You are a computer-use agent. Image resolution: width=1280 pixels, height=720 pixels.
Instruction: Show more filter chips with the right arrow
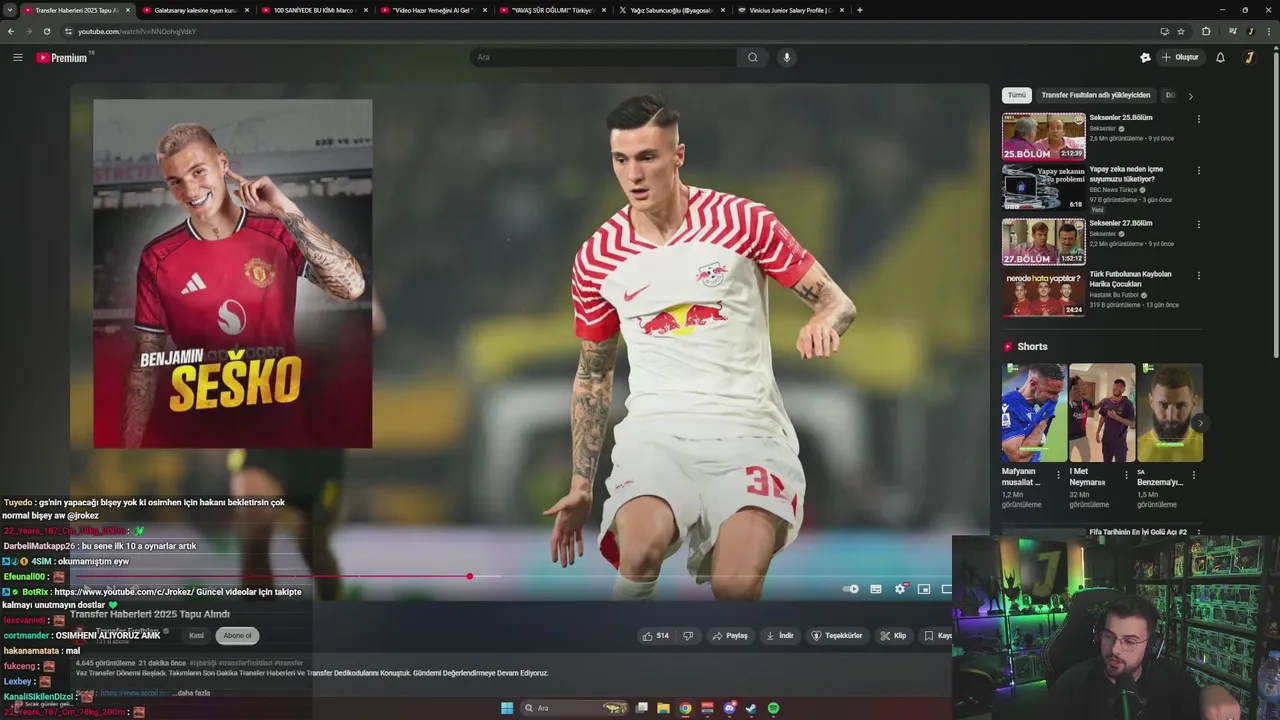(1190, 96)
